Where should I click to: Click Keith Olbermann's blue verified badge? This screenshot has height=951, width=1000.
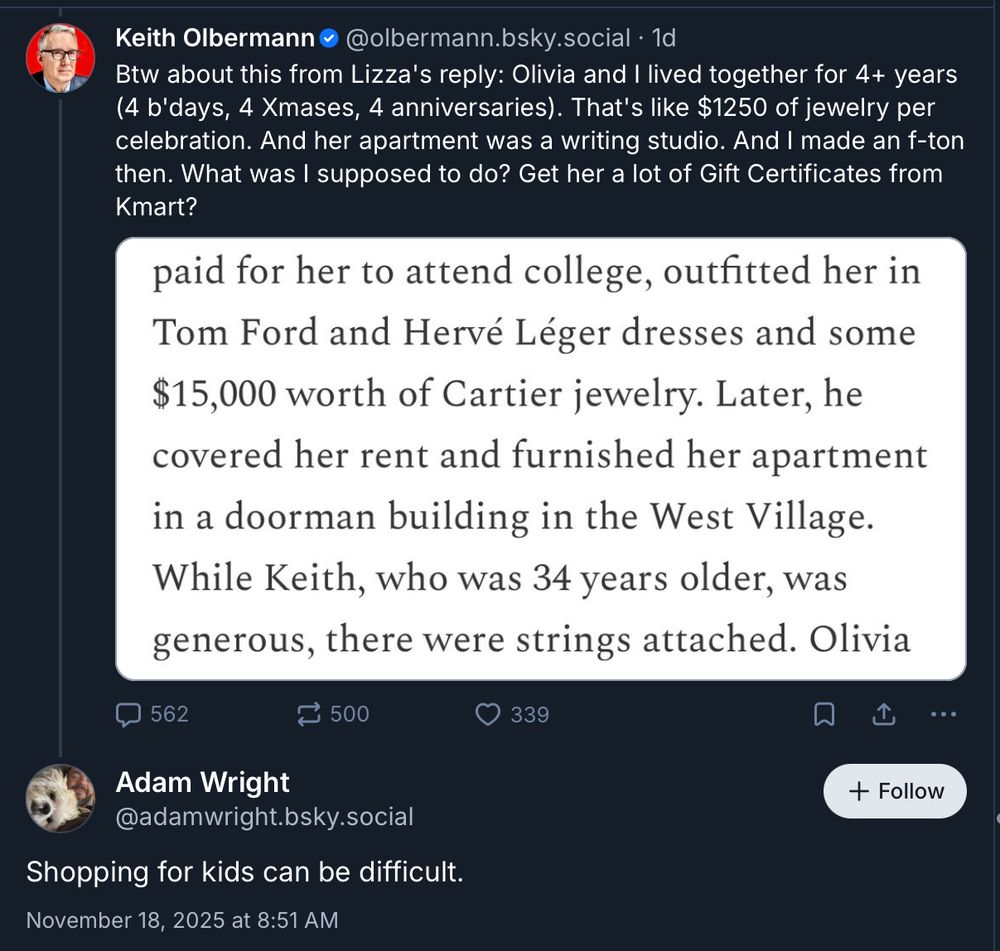click(329, 39)
